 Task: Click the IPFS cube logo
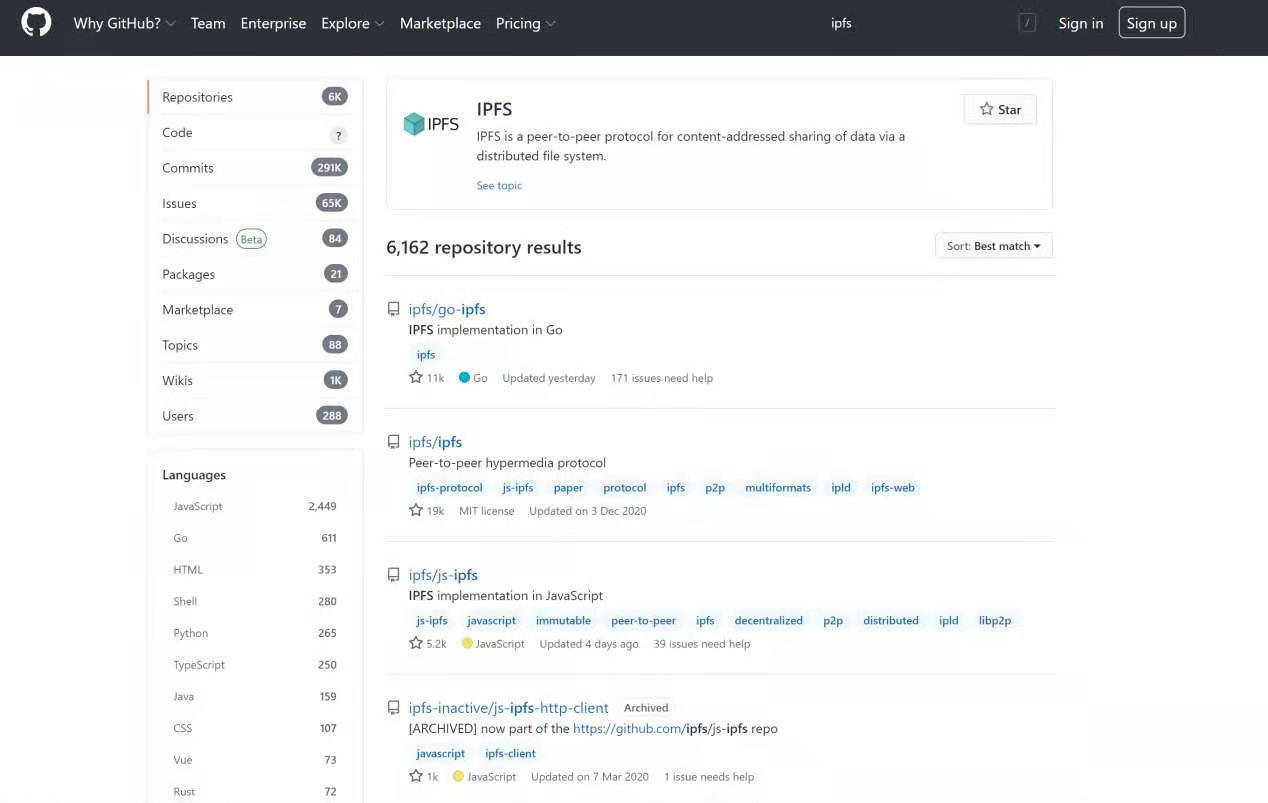[x=431, y=124]
